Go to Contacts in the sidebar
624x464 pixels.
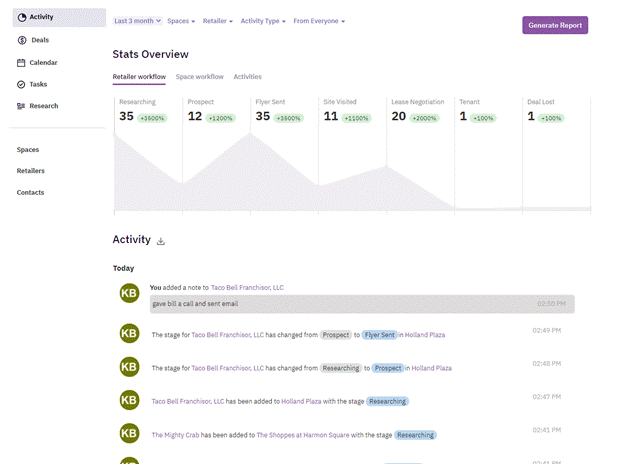pos(30,192)
